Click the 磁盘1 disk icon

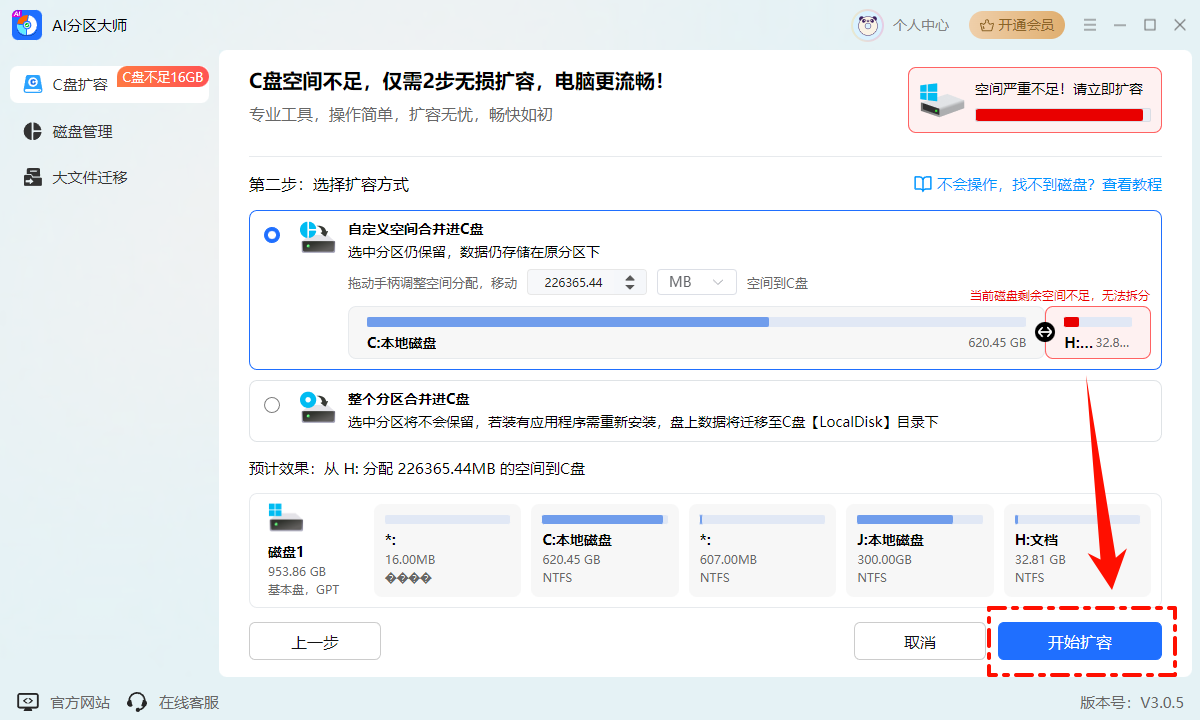285,518
